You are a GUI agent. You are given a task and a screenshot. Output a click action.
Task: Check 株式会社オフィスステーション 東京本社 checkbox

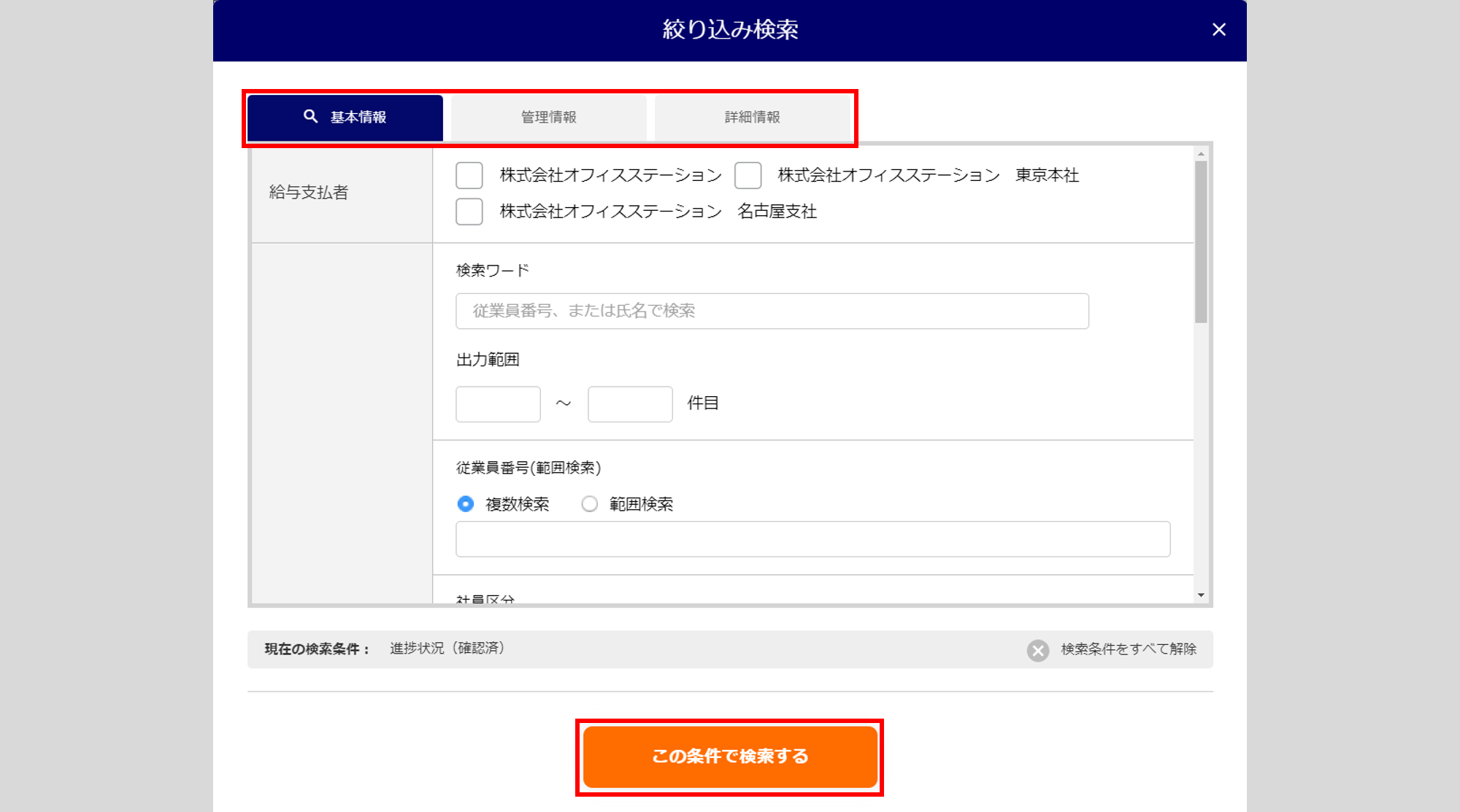click(748, 176)
